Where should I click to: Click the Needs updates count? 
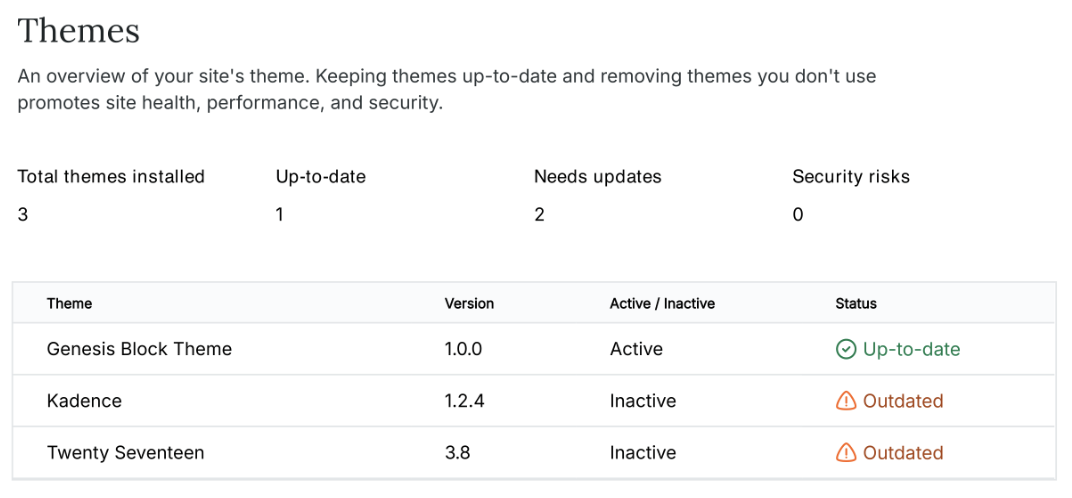coord(539,214)
